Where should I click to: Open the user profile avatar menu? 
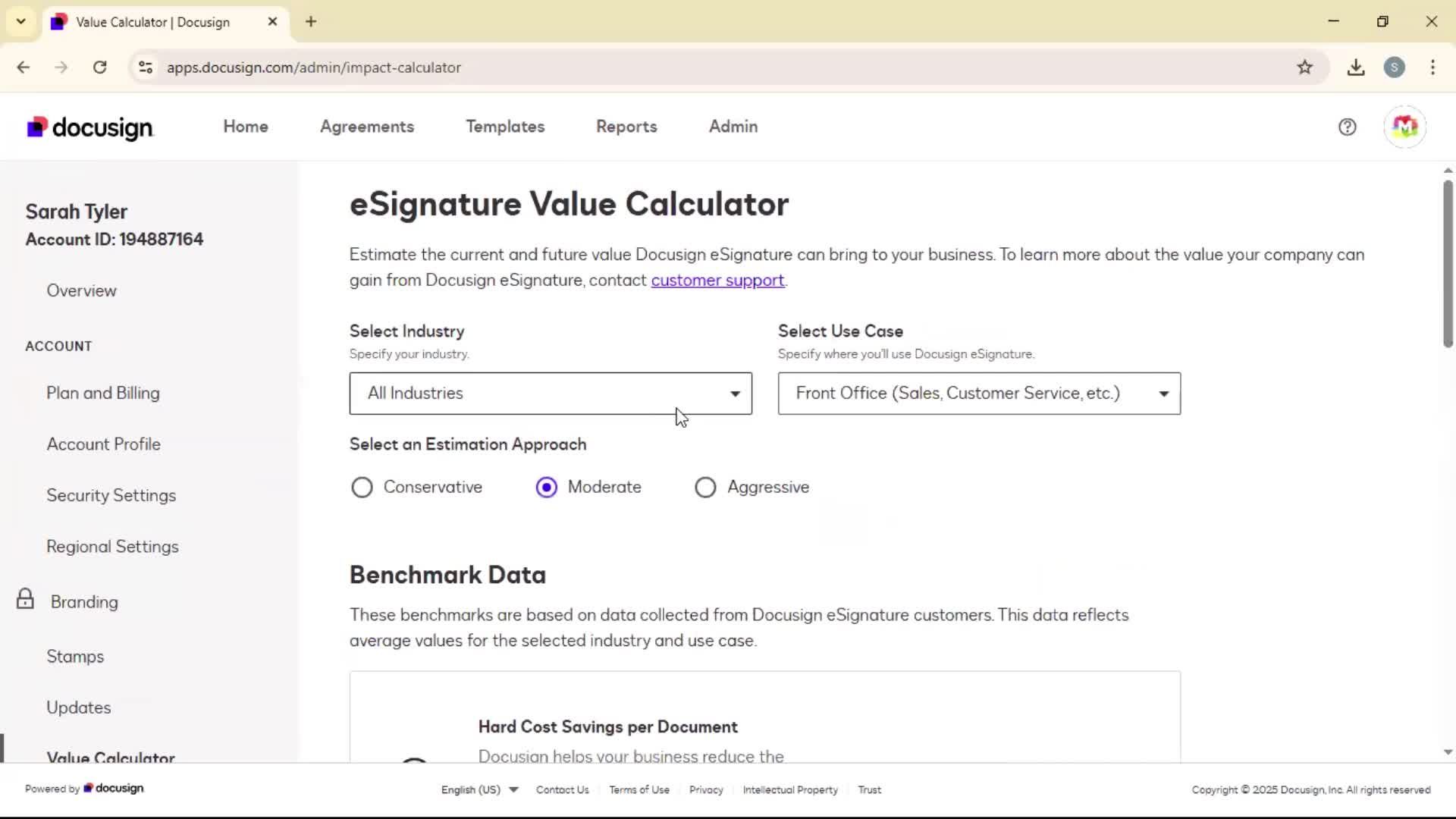(1404, 127)
